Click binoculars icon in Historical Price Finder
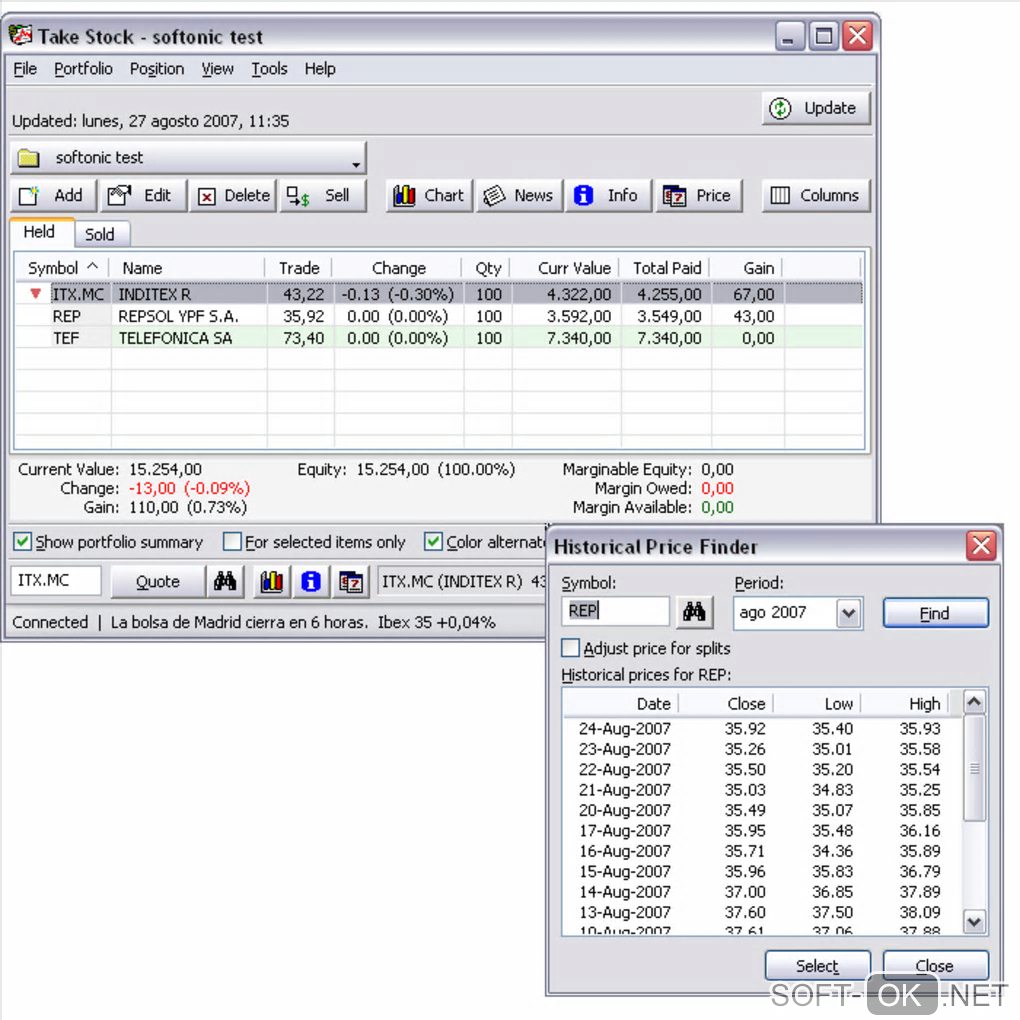The width and height of the screenshot is (1020, 1020). point(694,612)
